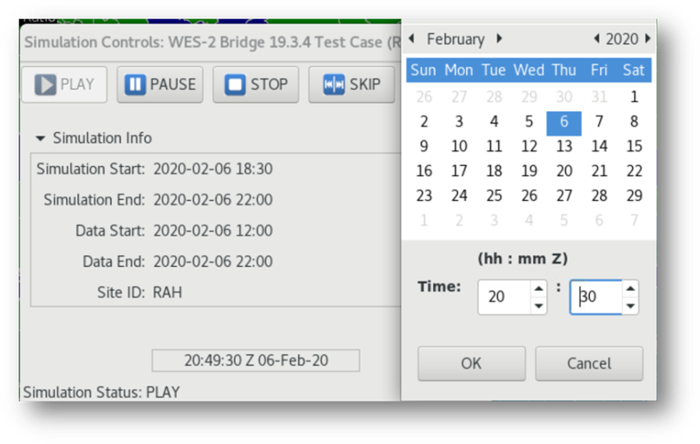Viewport: 700px width, 444px height.
Task: Go to next month arrow after February
Action: (500, 39)
